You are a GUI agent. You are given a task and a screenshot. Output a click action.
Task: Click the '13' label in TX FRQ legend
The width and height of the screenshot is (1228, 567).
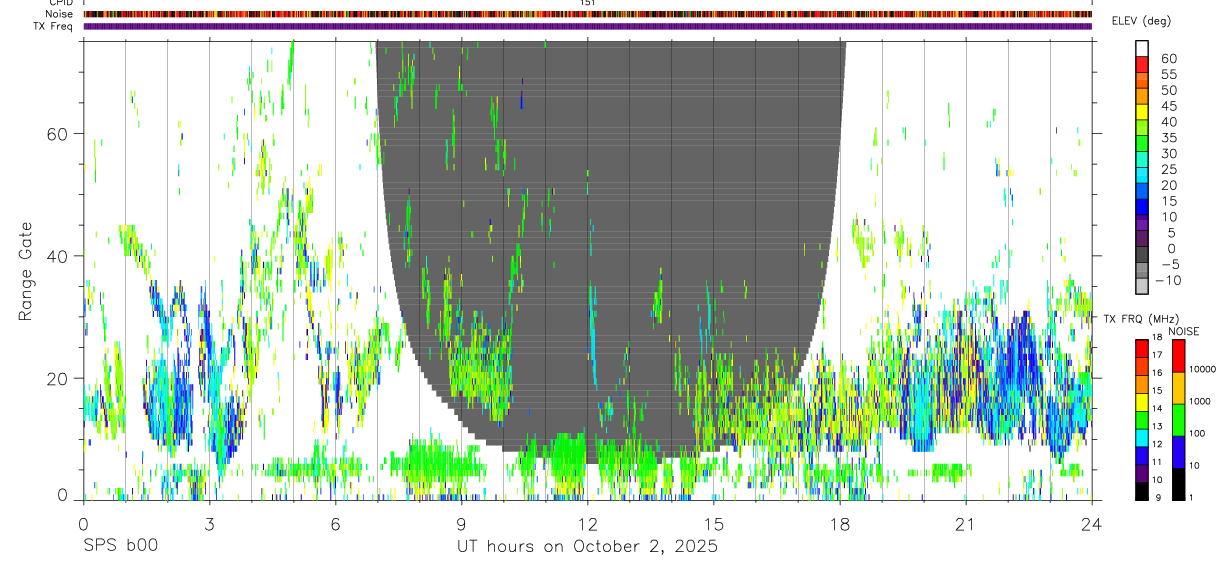pyautogui.click(x=1157, y=425)
